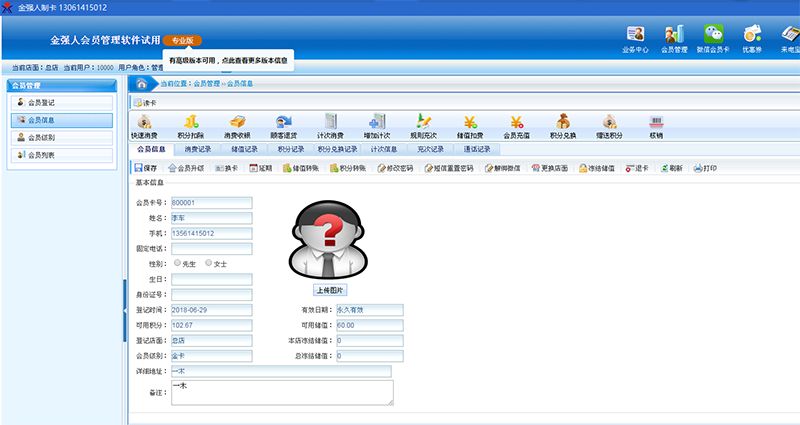800x425 pixels.
Task: Open 业务中心 in the top bar
Action: [x=635, y=40]
